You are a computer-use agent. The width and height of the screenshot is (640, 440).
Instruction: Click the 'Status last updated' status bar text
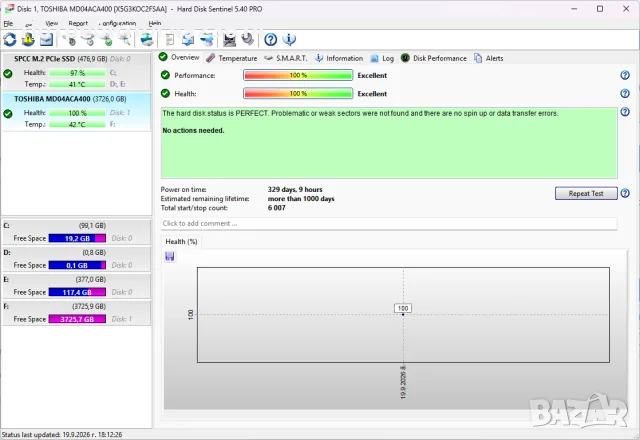click(62, 435)
